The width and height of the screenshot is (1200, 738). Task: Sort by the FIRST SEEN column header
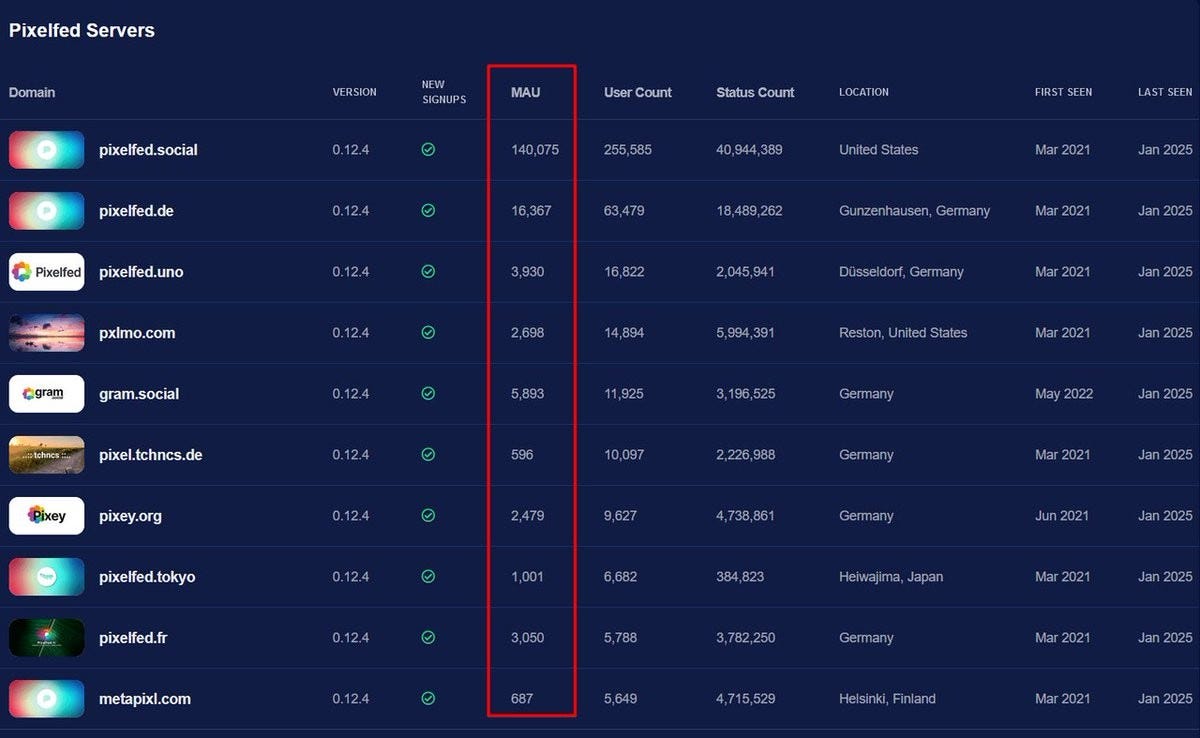[x=1064, y=92]
